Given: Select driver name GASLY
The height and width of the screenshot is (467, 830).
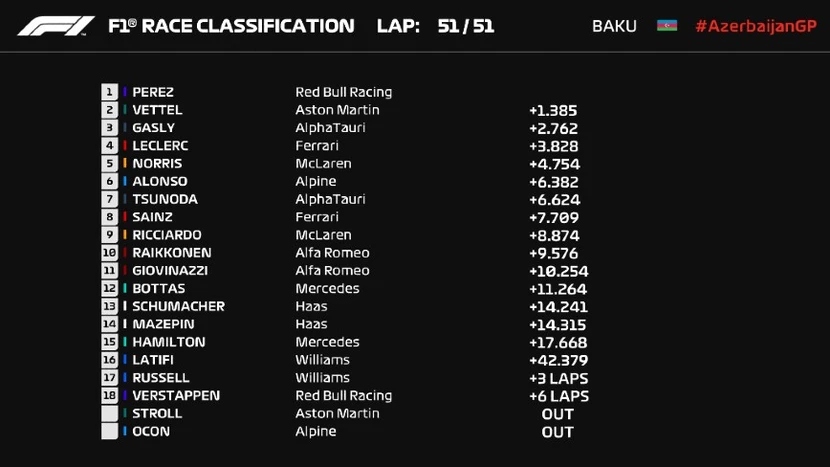Looking at the screenshot, I should point(153,128).
